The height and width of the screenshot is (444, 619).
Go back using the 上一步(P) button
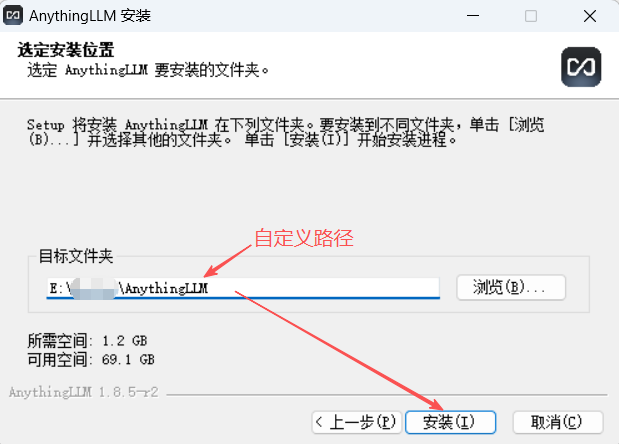[357, 422]
